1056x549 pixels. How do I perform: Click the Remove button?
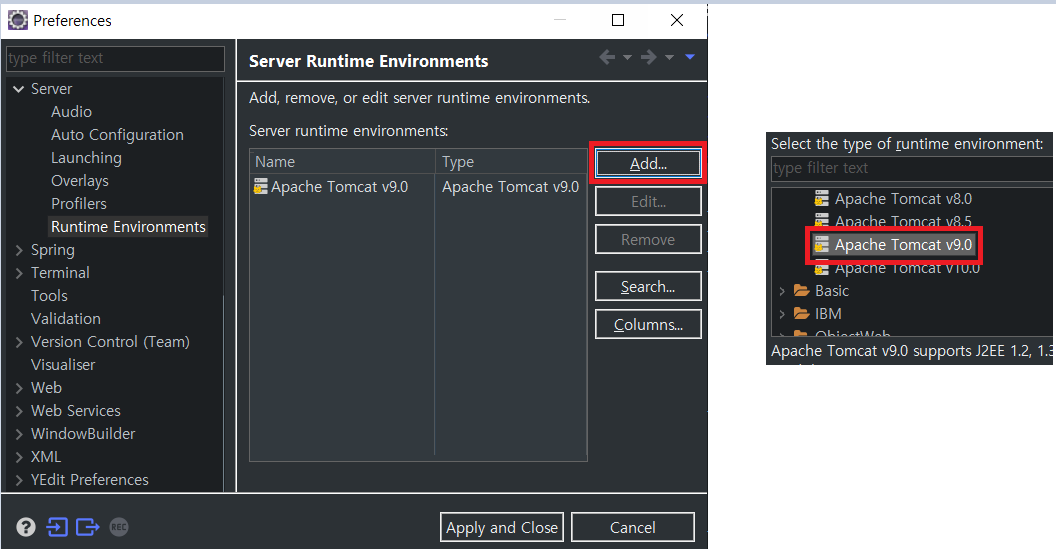tap(648, 239)
